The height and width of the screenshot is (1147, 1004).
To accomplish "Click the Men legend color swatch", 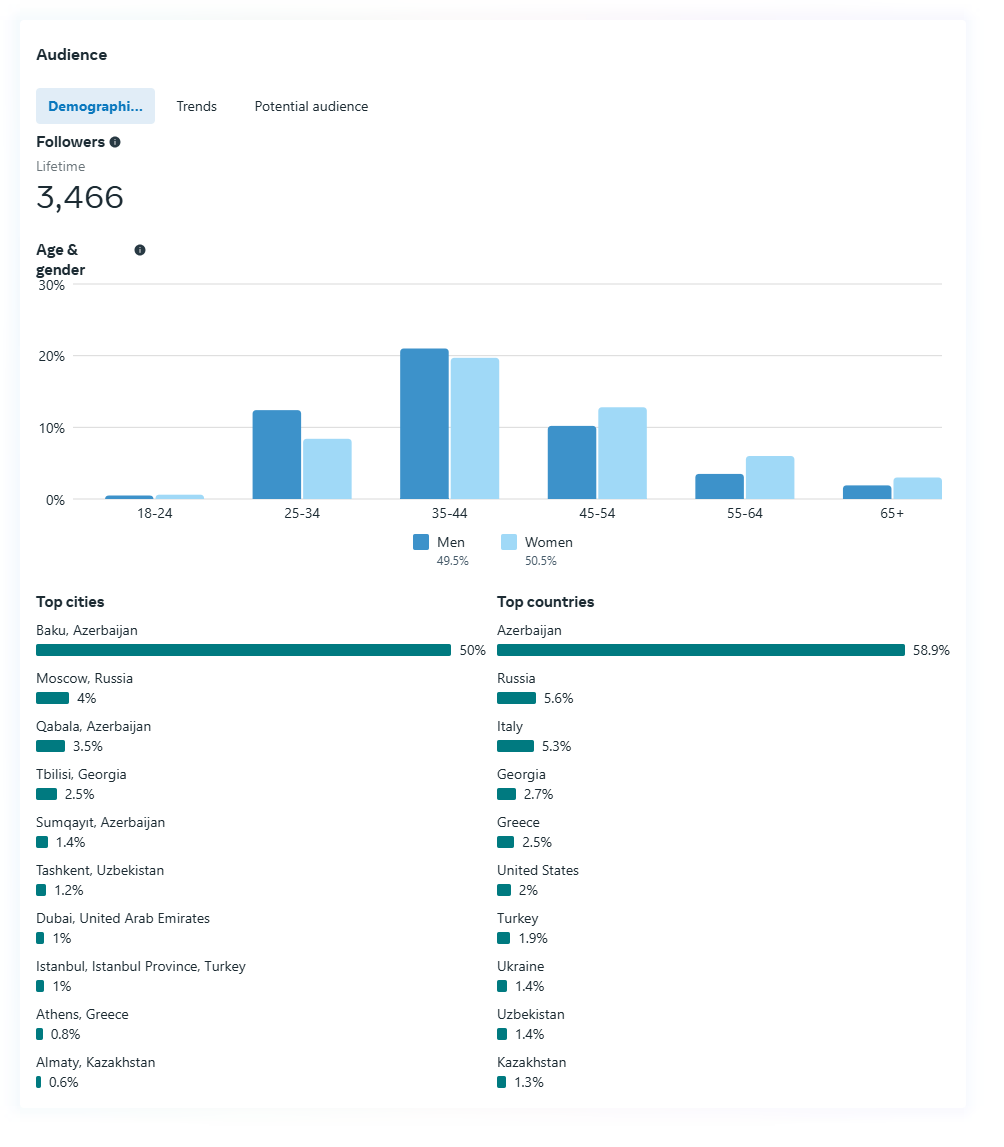I will click(421, 542).
